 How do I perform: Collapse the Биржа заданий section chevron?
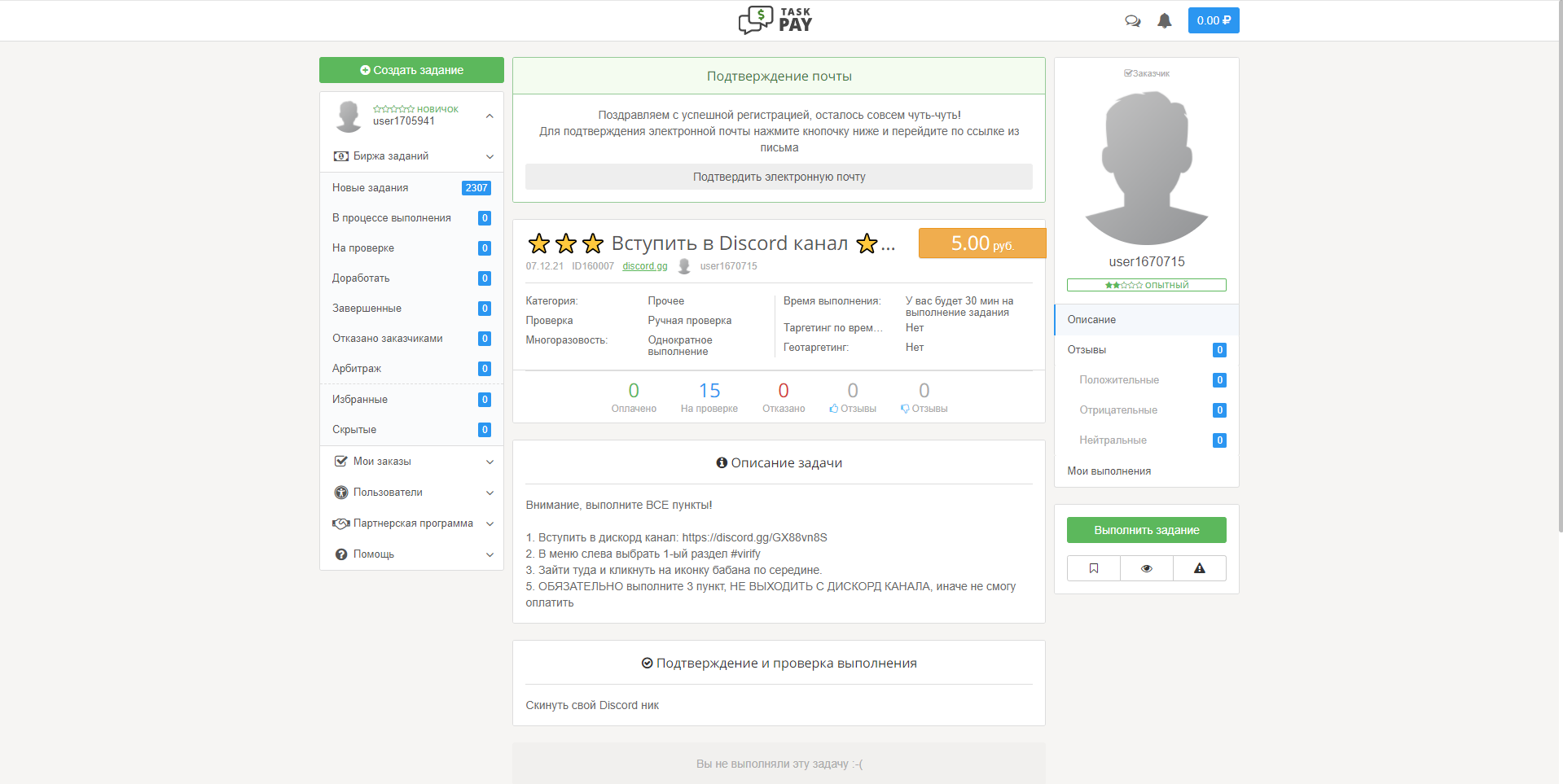[x=490, y=156]
